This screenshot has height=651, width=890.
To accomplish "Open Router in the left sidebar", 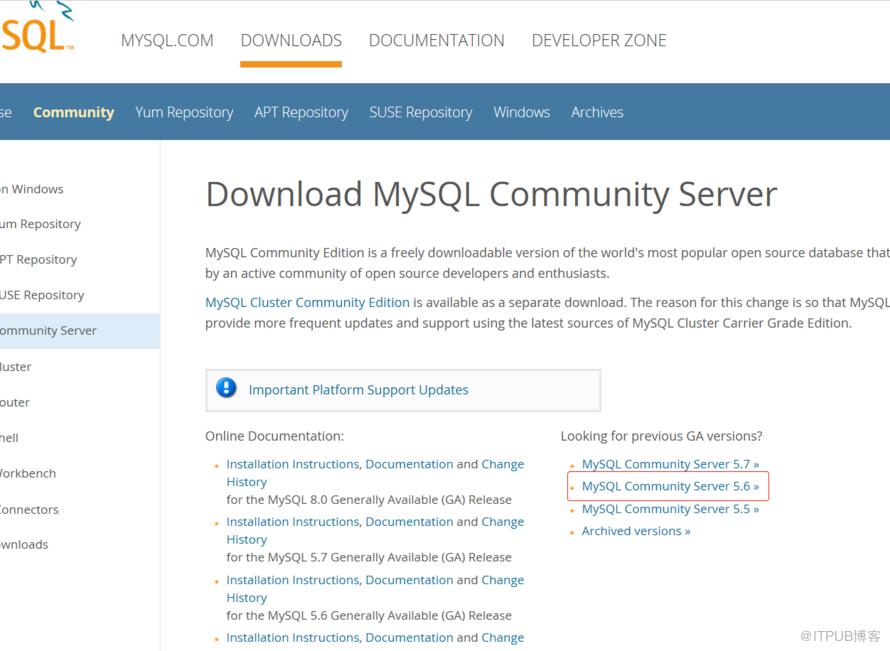I will [15, 402].
